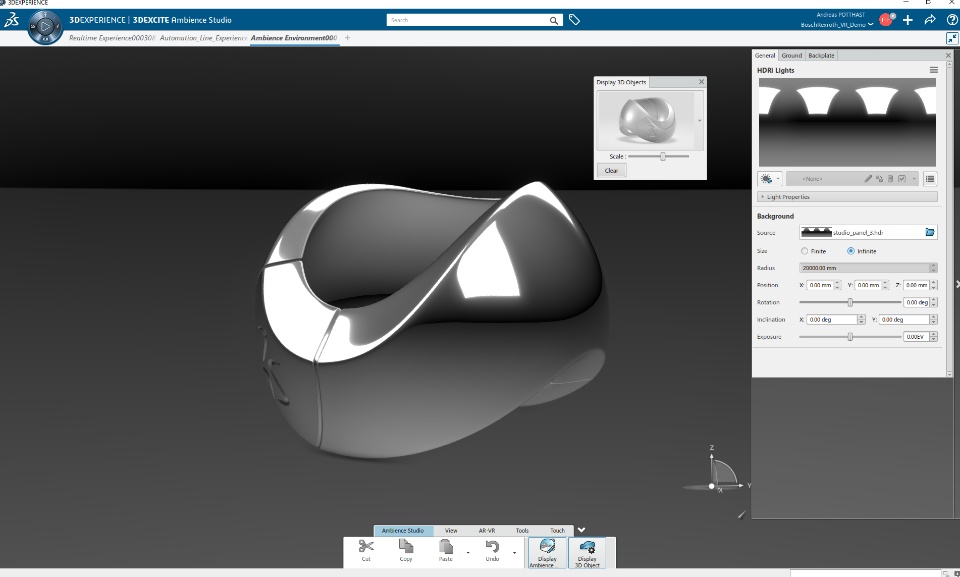The height and width of the screenshot is (577, 960).
Task: Click the XYZ axis robot in viewport
Action: click(718, 472)
